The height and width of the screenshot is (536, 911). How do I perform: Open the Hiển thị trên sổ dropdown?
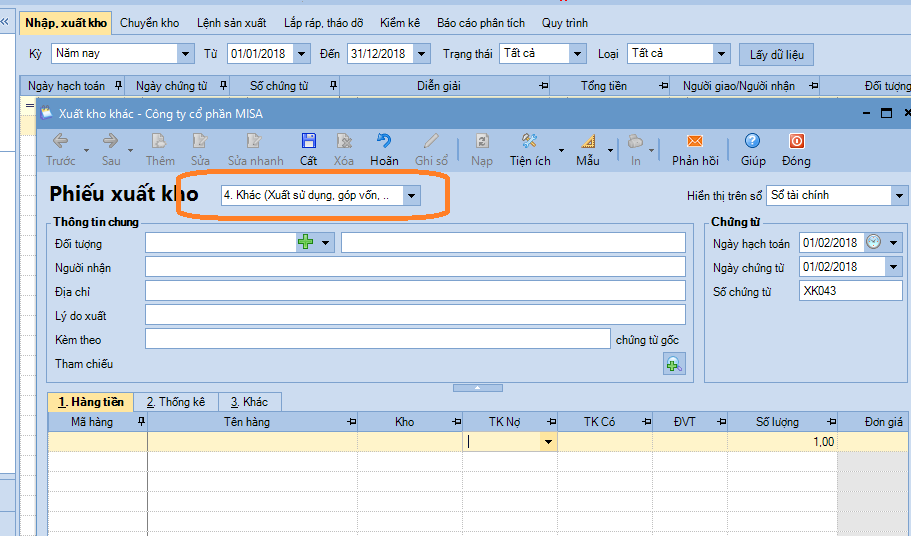tap(899, 196)
